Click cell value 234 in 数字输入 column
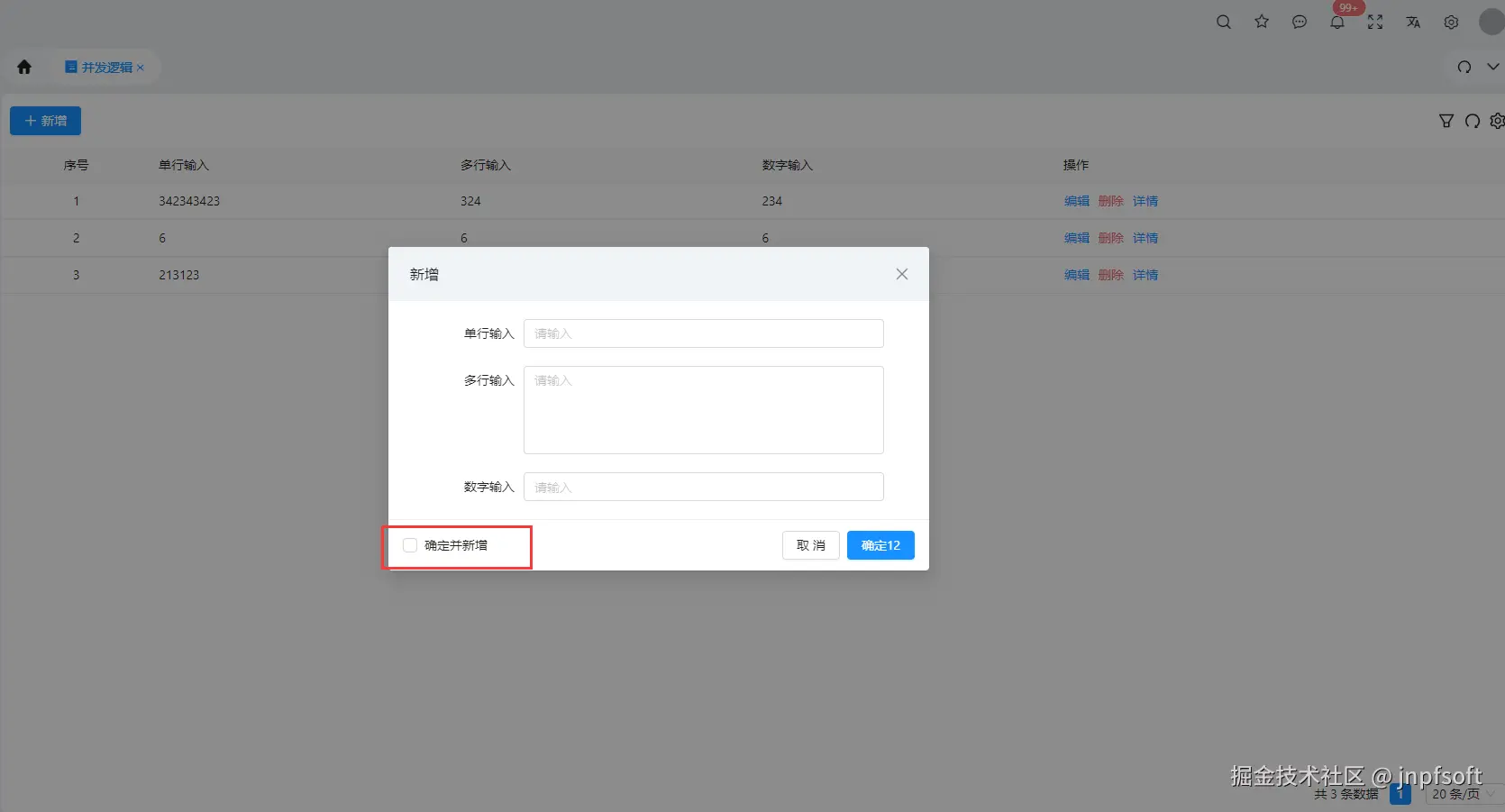 pyautogui.click(x=772, y=201)
